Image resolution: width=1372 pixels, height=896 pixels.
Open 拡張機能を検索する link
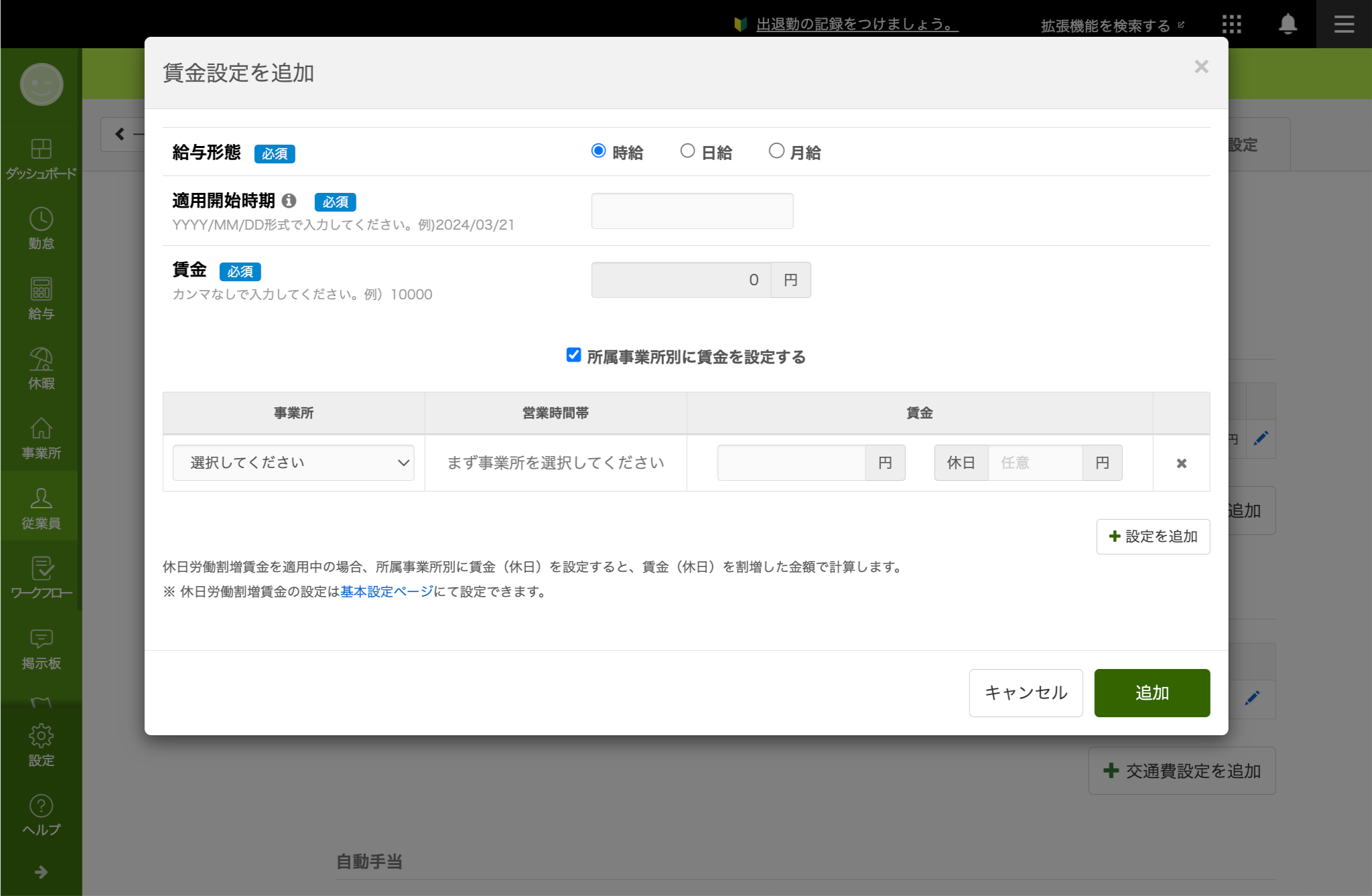[1112, 25]
